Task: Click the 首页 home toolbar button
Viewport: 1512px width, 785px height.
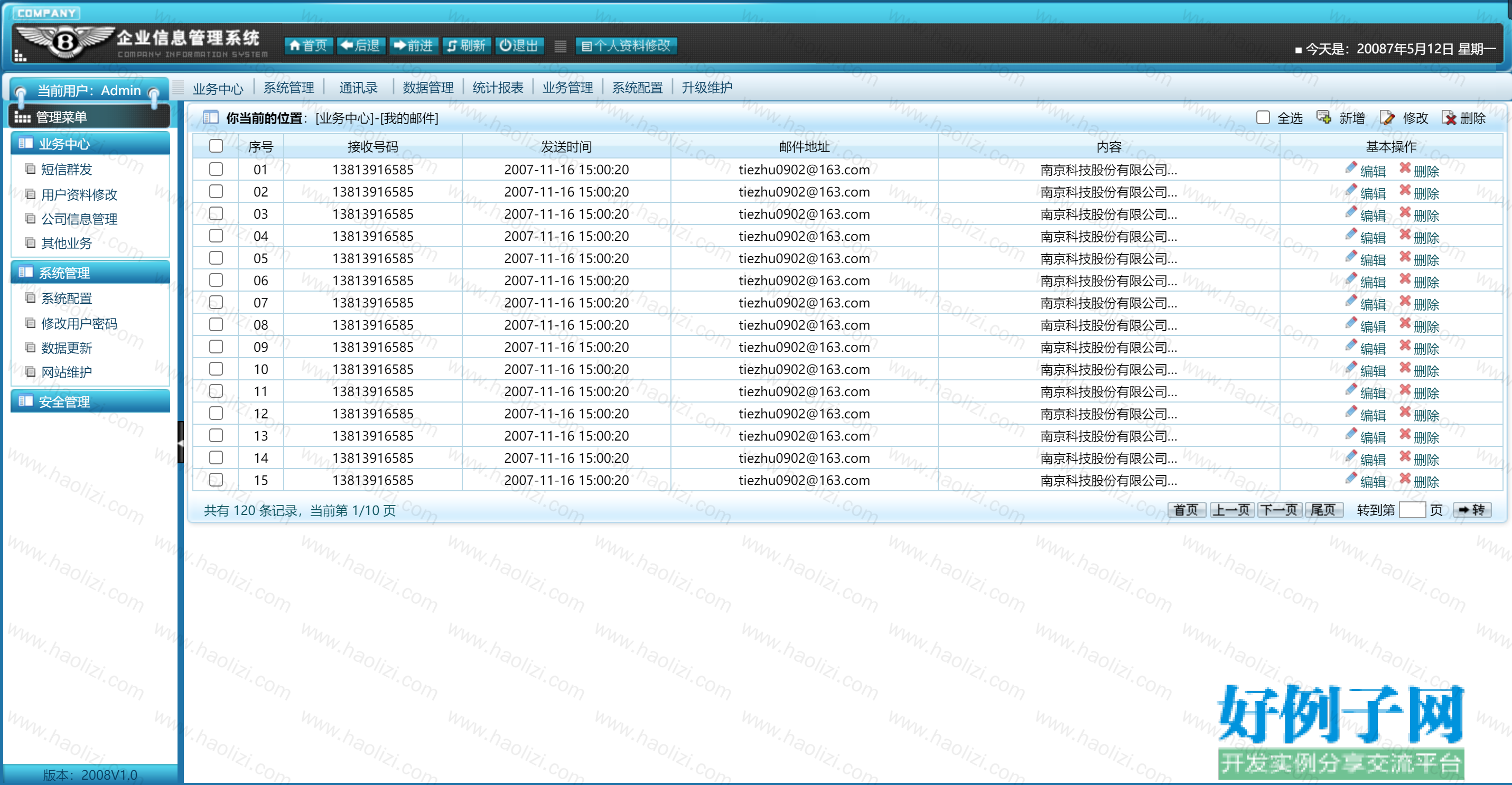Action: click(308, 45)
